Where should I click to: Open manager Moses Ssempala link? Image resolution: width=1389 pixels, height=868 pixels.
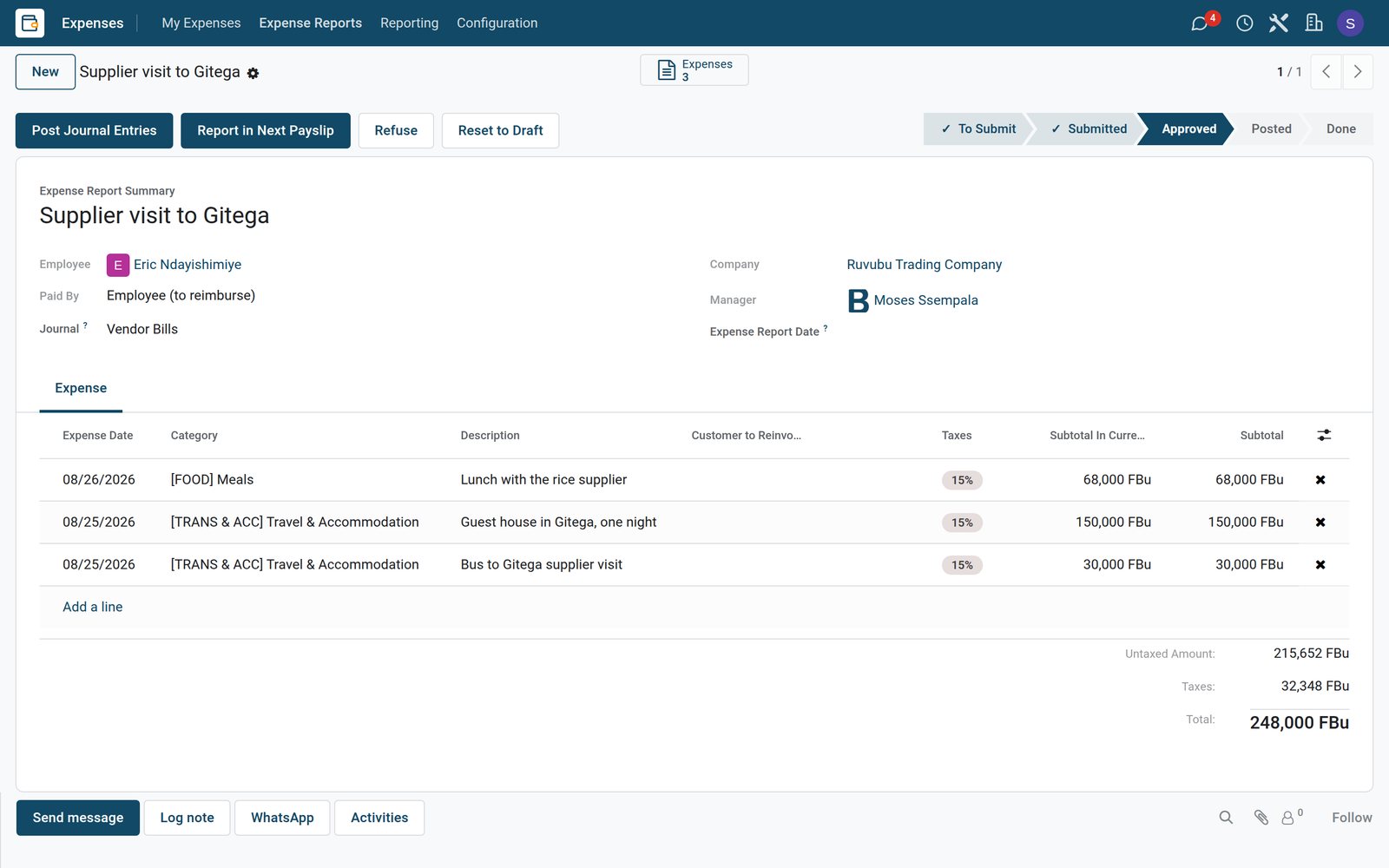point(925,300)
